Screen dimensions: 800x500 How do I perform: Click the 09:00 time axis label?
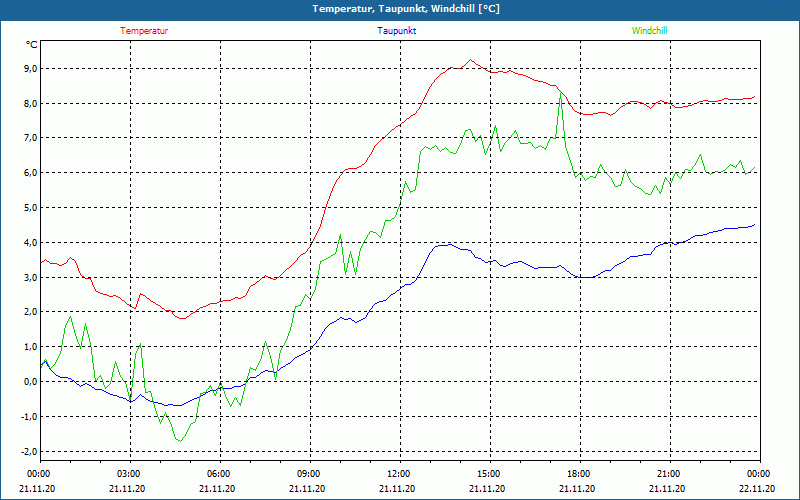309,474
